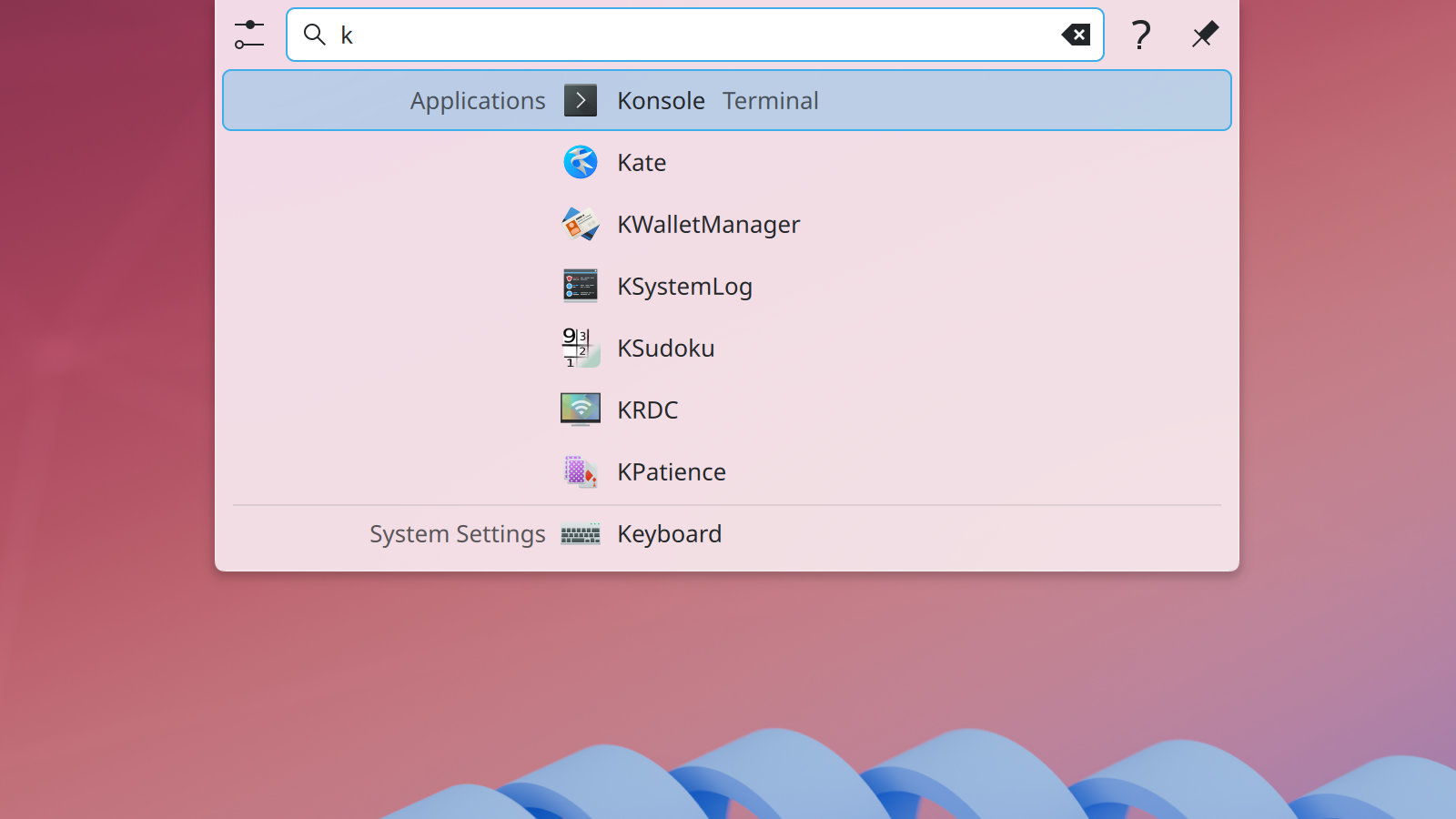Click the System Settings category label
This screenshot has height=819, width=1456.
[457, 534]
